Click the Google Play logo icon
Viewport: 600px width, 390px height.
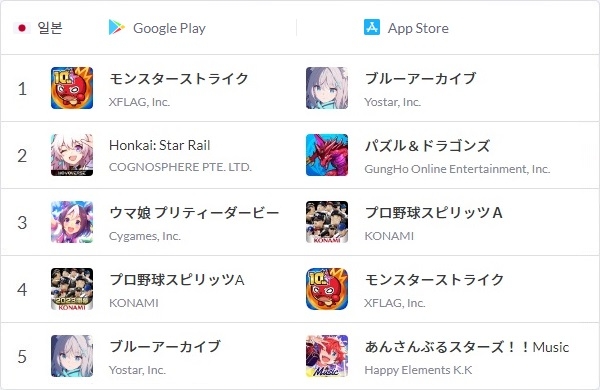(117, 28)
